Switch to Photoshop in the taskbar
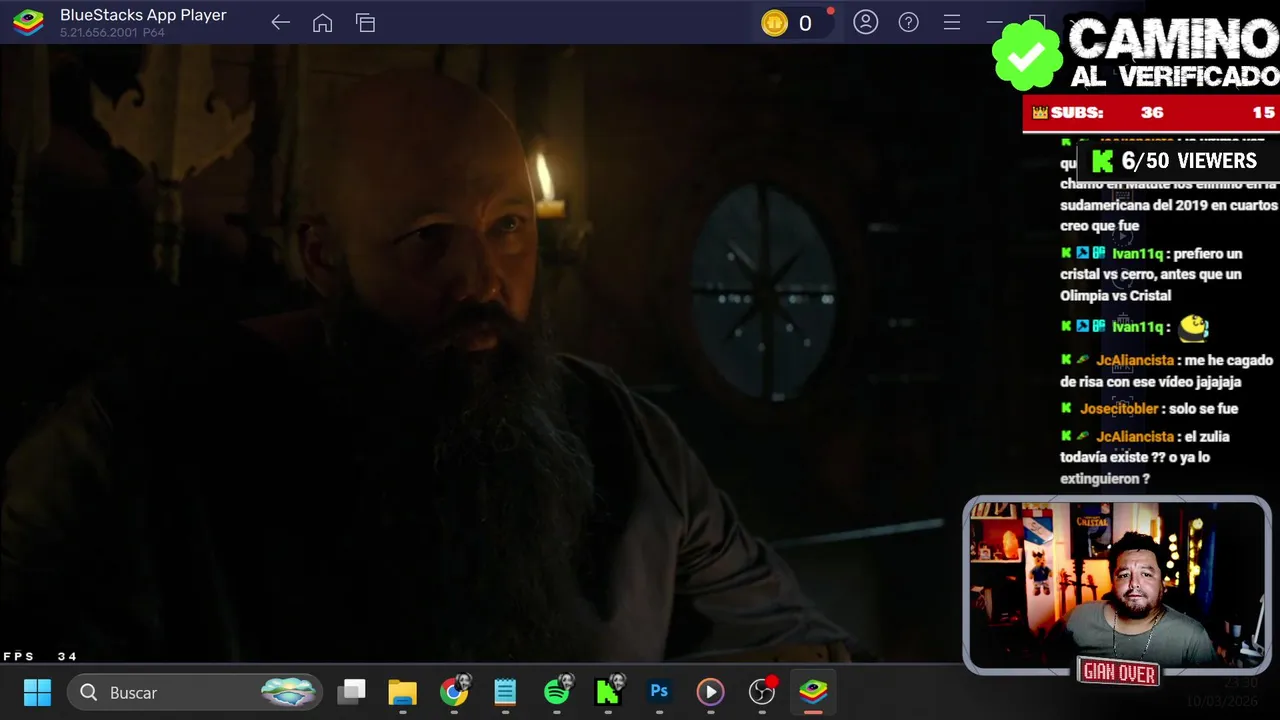 tap(659, 691)
